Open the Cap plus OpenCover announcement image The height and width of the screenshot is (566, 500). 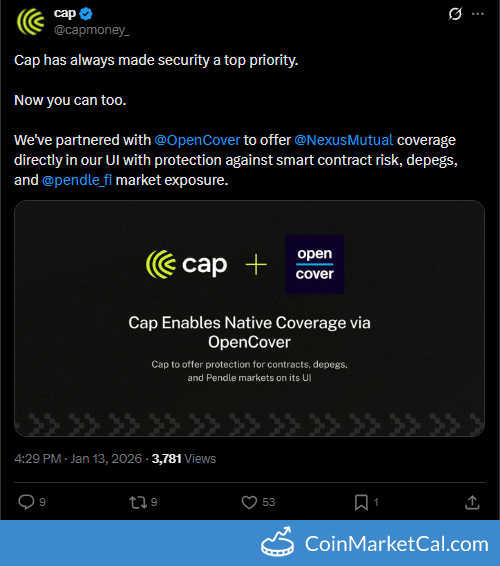249,318
